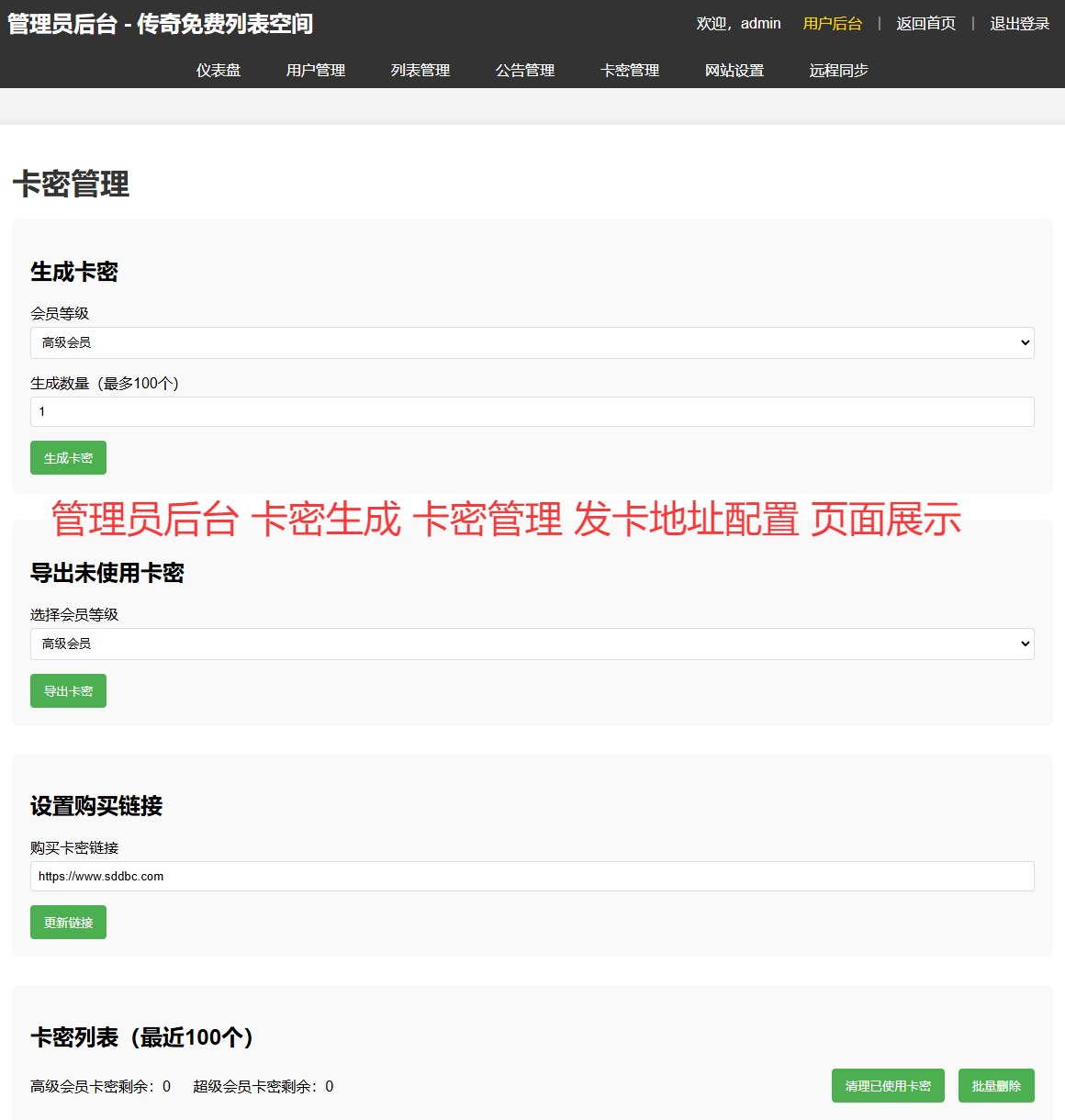This screenshot has width=1065, height=1120.
Task: Click the 欢迎，admin greeting text
Action: point(738,24)
